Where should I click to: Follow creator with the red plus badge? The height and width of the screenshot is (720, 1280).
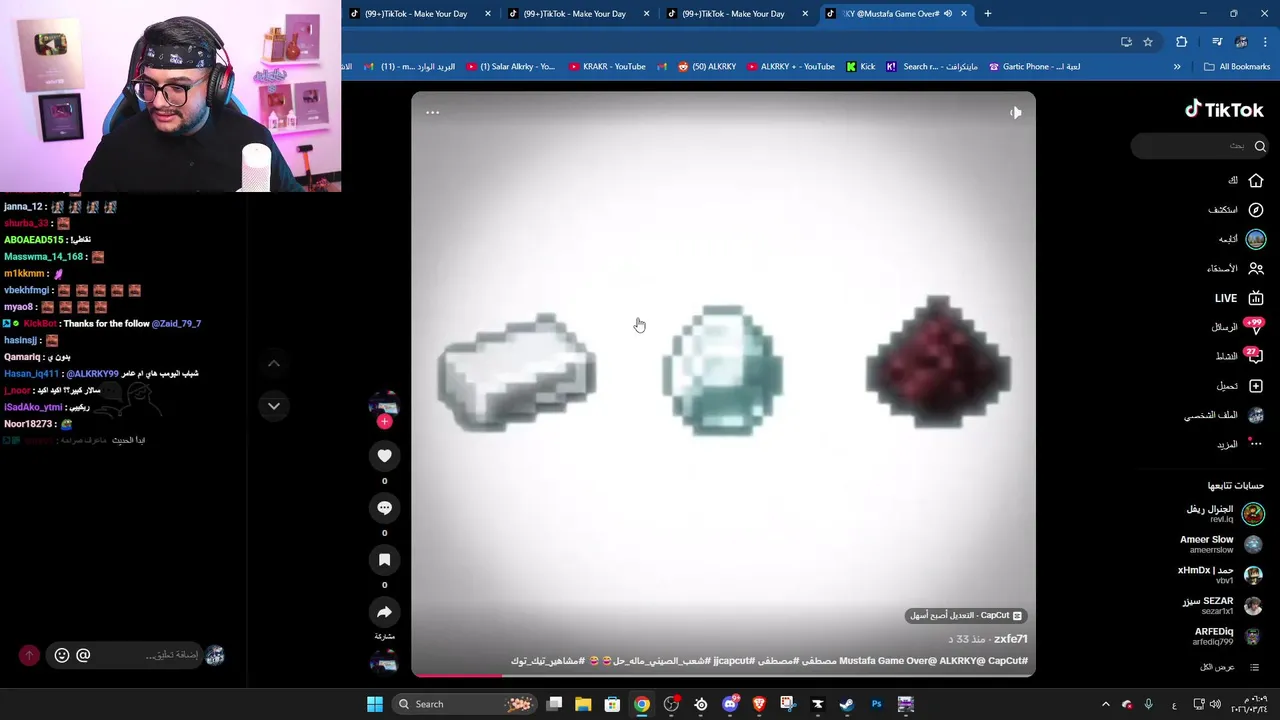(384, 422)
